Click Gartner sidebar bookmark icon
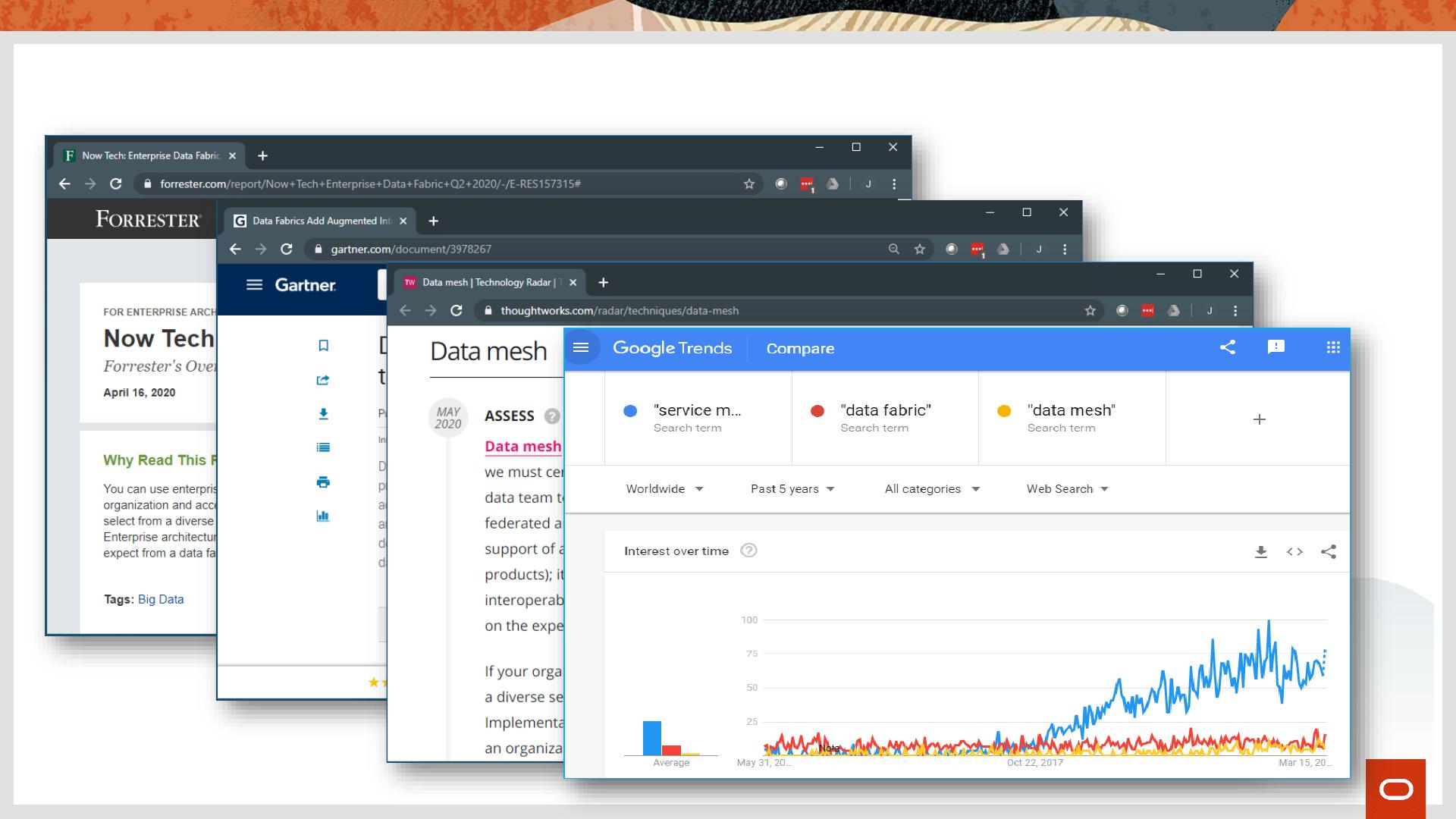Viewport: 1456px width, 819px height. [323, 346]
